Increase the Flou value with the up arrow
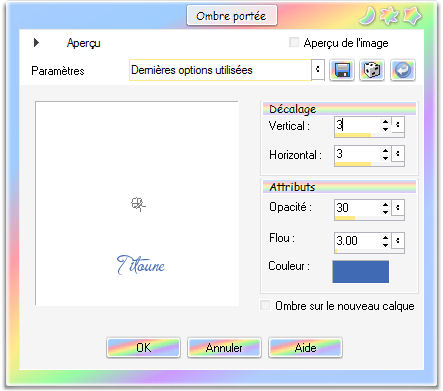Image resolution: width=443 pixels, height=391 pixels. pos(385,237)
